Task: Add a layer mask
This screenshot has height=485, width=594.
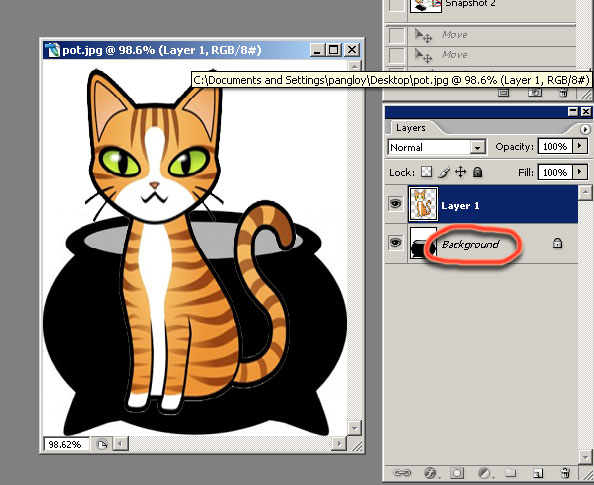Action: point(457,472)
